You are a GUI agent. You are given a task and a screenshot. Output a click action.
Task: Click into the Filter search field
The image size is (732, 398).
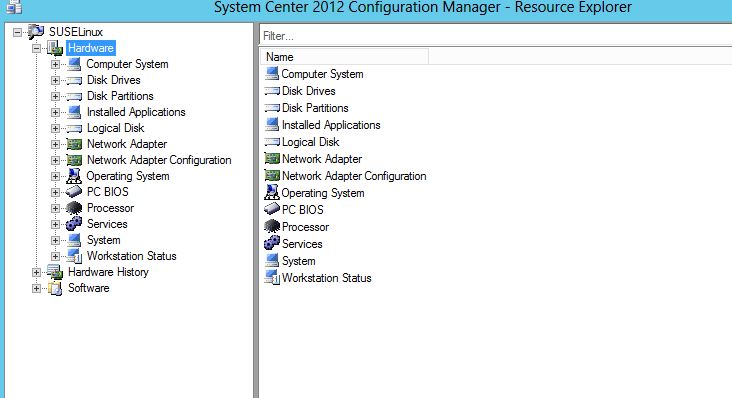tap(495, 36)
